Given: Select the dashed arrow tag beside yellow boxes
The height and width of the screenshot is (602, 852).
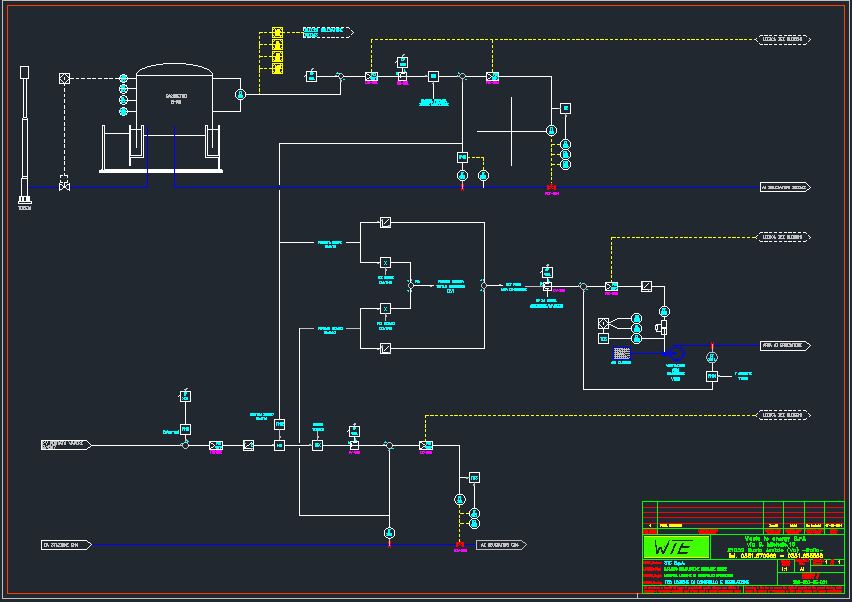Looking at the screenshot, I should pos(328,31).
